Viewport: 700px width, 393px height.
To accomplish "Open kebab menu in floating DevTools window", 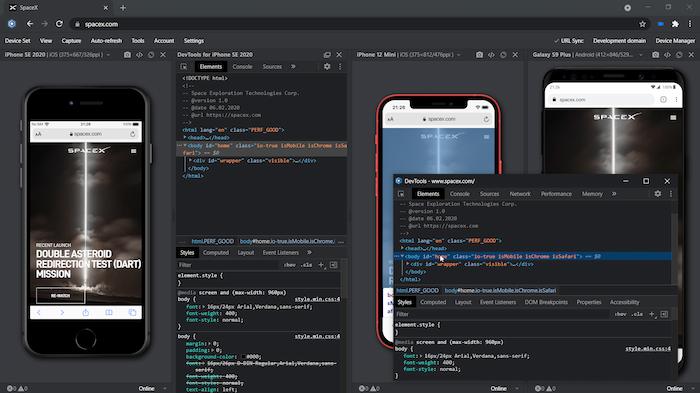I will [671, 194].
